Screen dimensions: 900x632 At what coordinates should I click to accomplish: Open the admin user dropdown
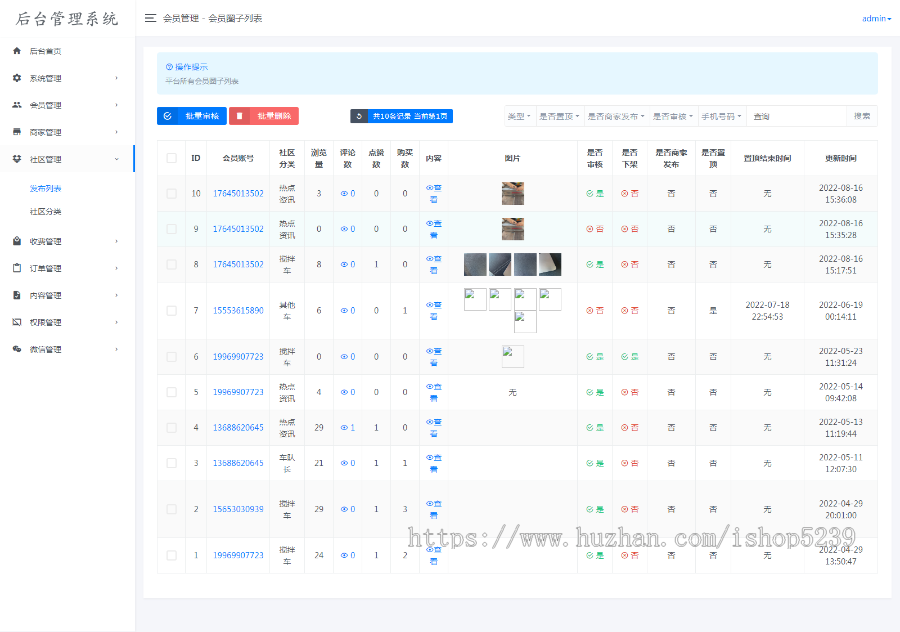(876, 18)
